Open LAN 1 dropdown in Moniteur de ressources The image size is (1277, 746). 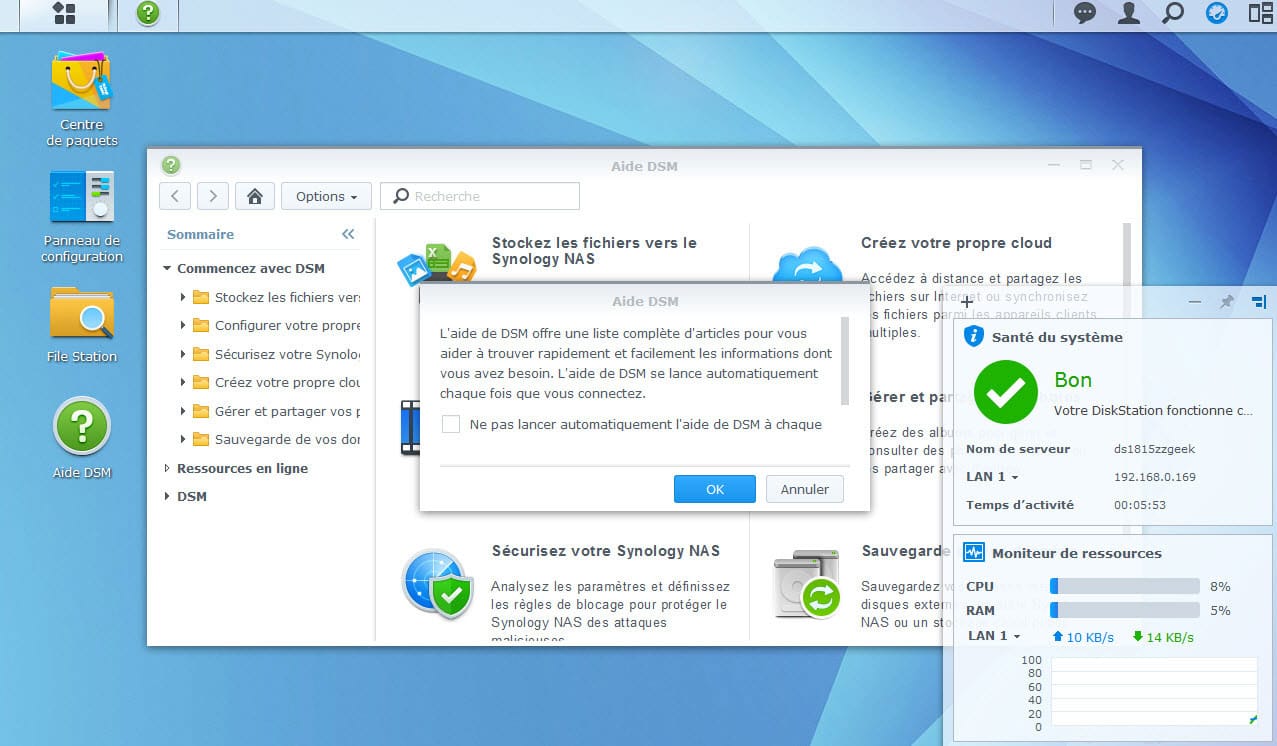tap(994, 636)
